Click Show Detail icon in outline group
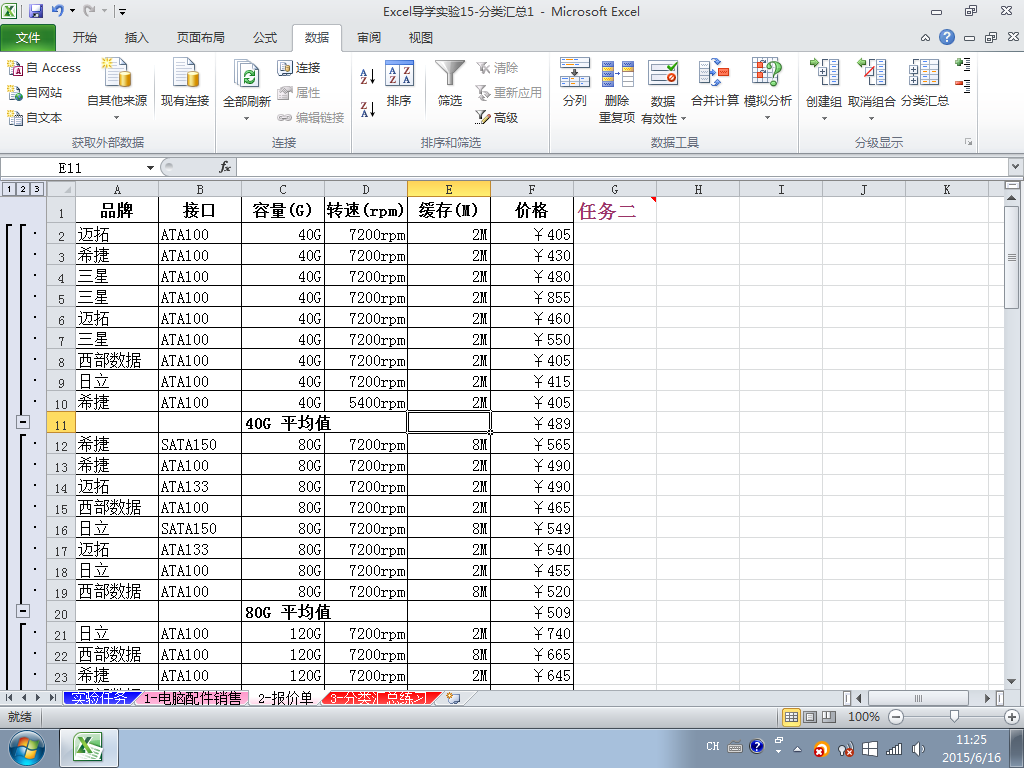This screenshot has width=1024, height=768. 963,64
